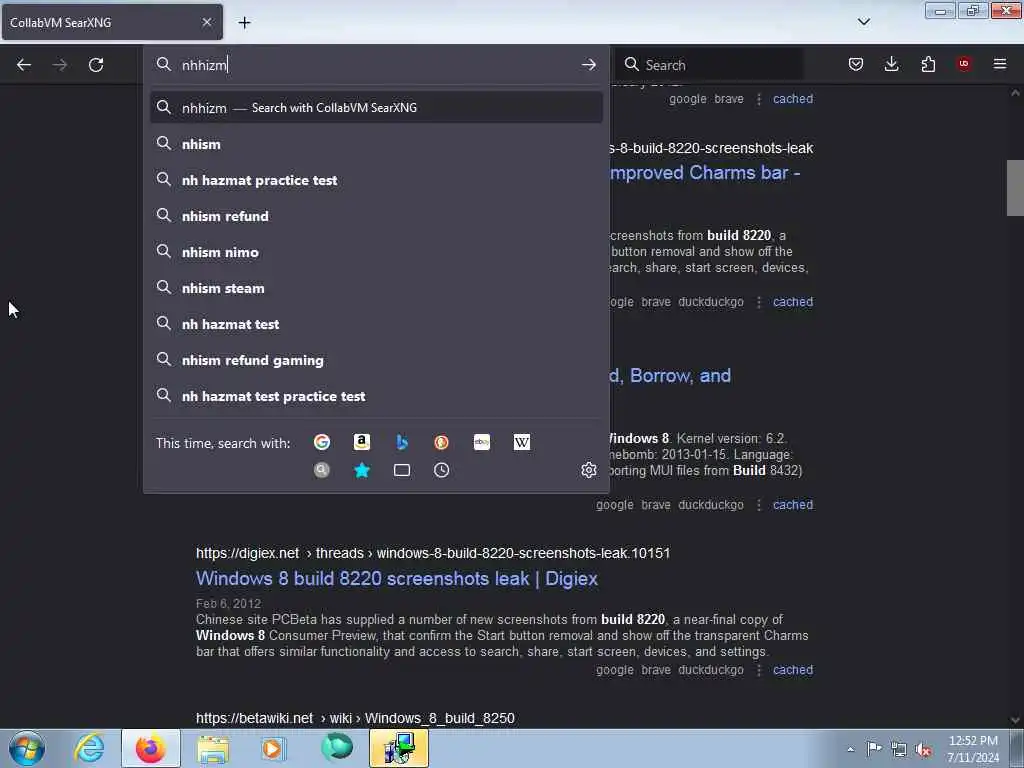1024x768 pixels.
Task: Open Windows Explorer from the taskbar
Action: pos(213,748)
